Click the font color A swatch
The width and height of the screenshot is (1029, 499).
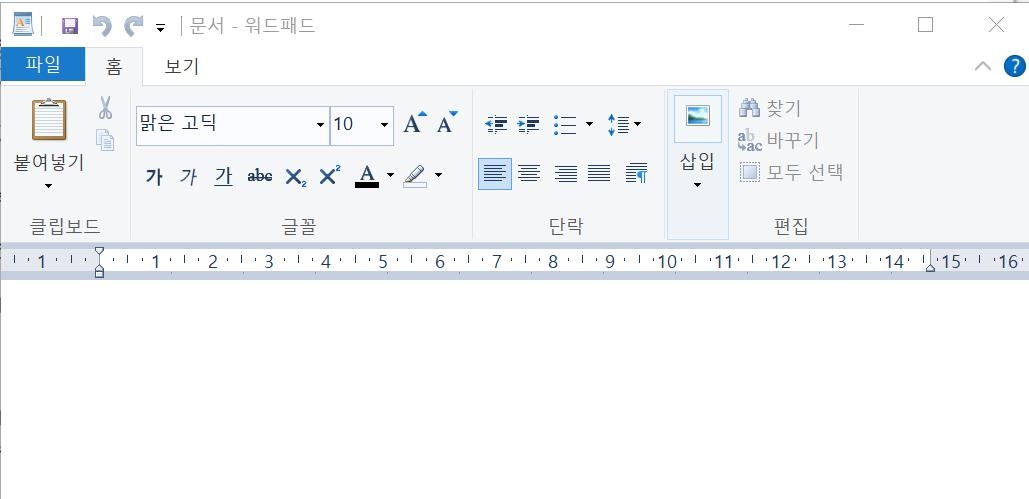(x=367, y=176)
